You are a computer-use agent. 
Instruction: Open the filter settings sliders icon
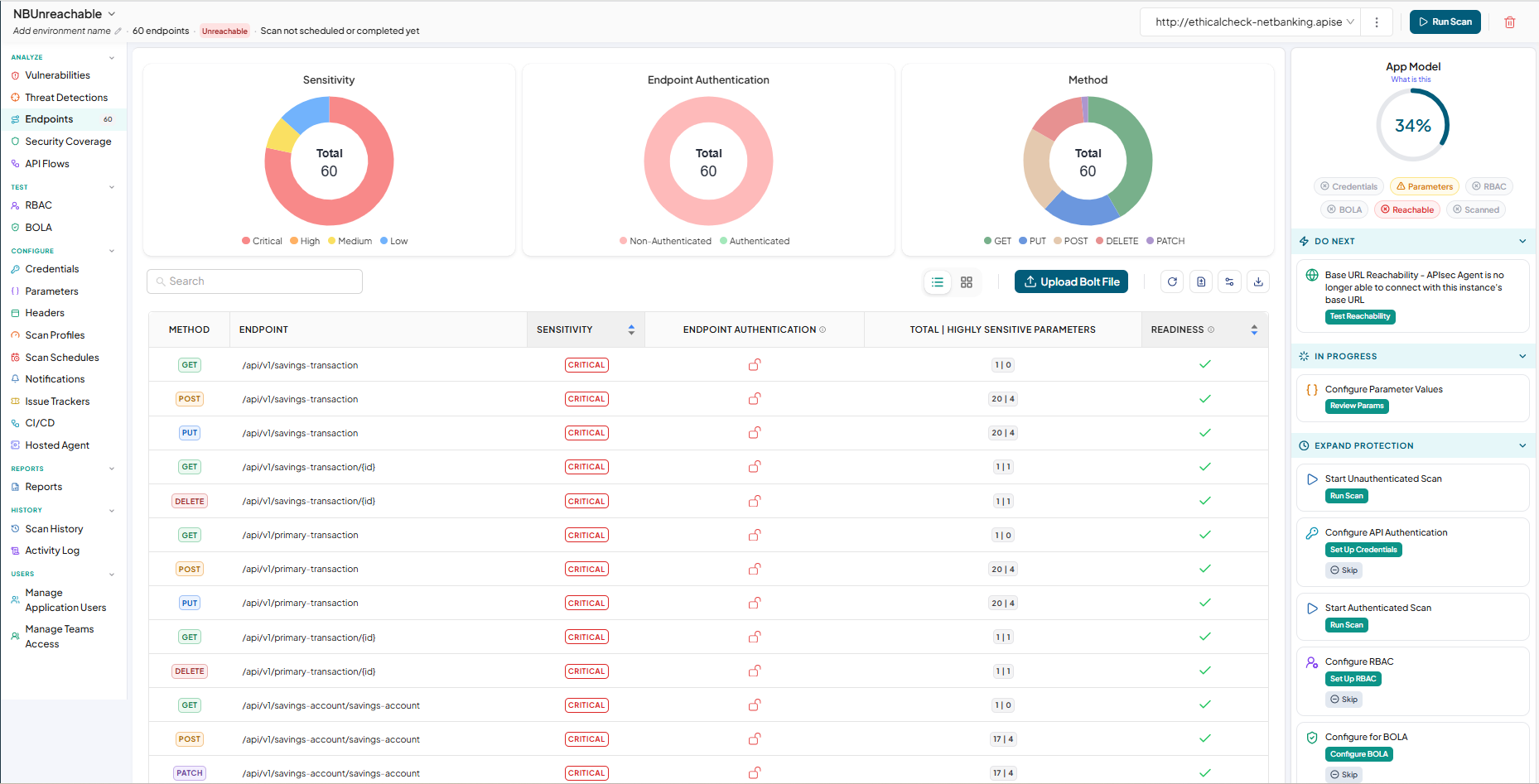1229,282
